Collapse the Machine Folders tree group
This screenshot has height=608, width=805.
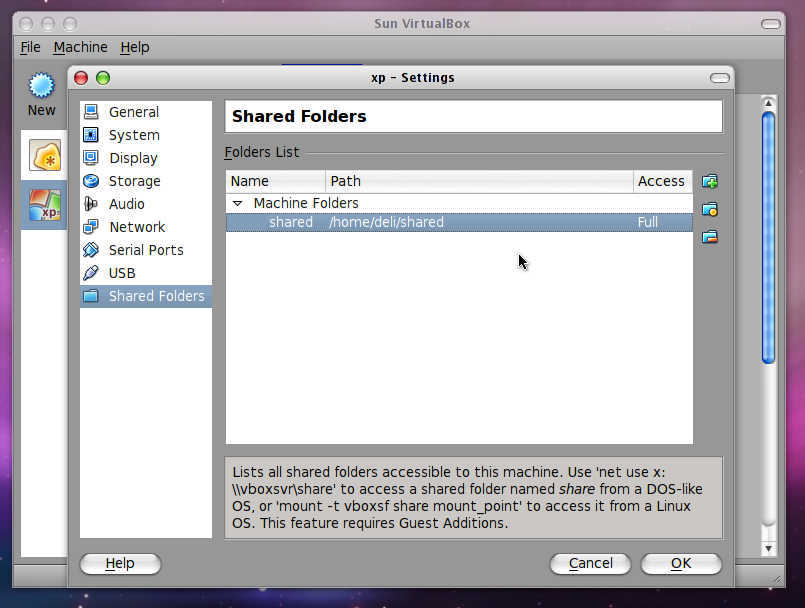point(237,203)
